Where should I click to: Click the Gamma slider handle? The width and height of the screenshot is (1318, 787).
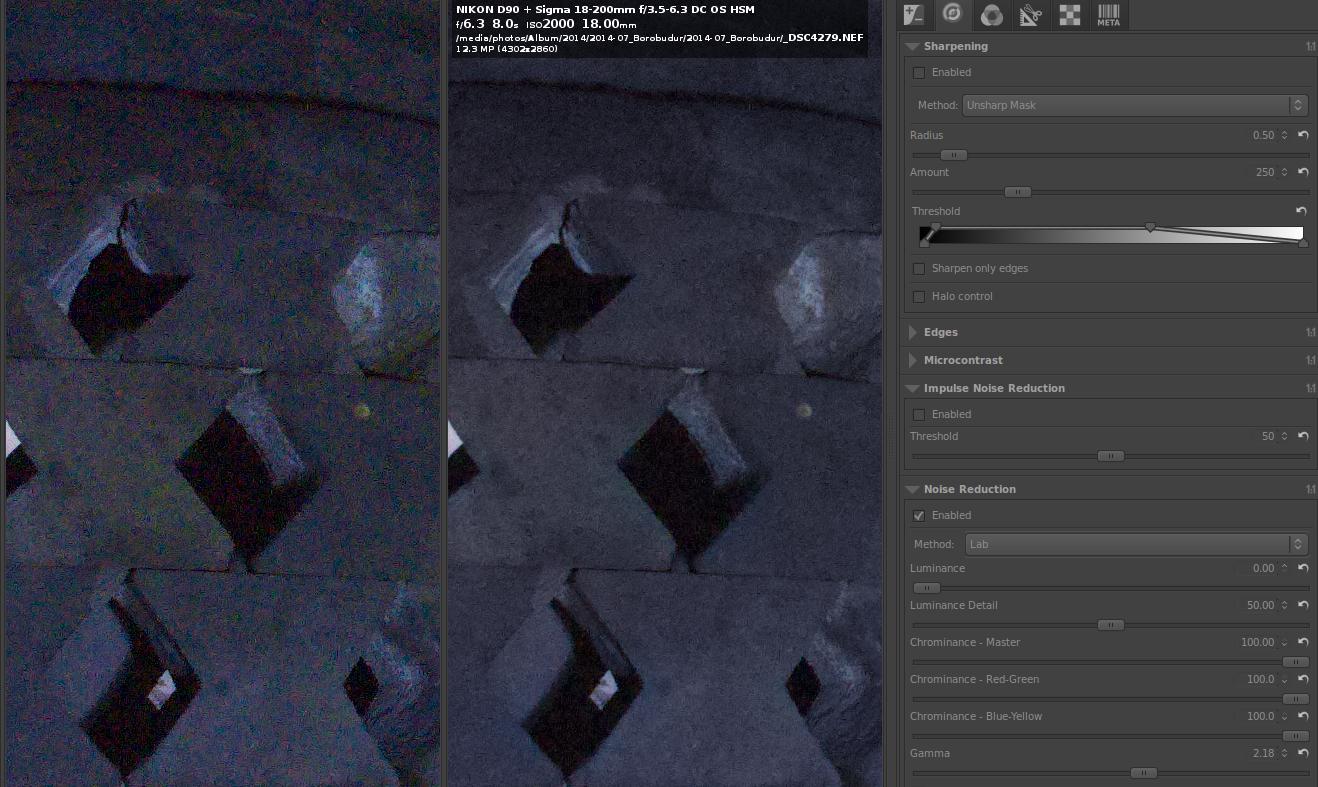point(1143,773)
